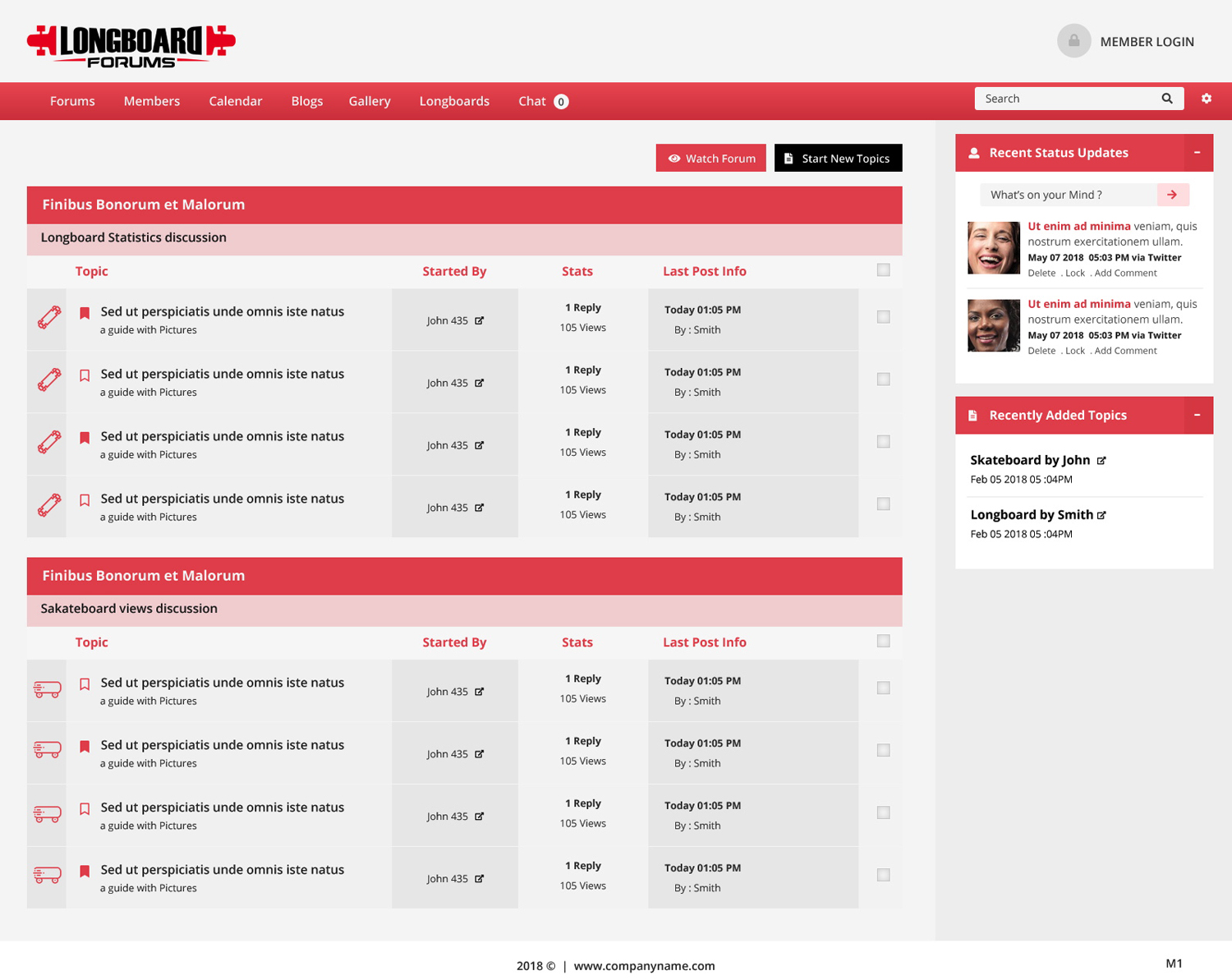Focus the Search input field
Viewport: 1232px width, 980px height.
1066,99
